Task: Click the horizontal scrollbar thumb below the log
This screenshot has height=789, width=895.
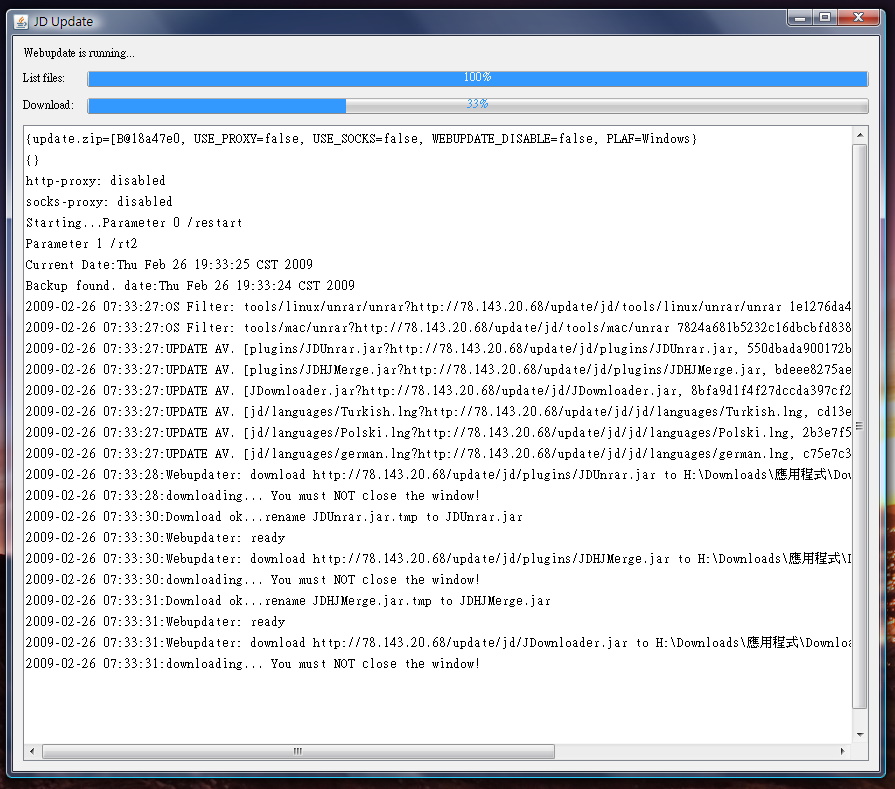Action: 297,751
